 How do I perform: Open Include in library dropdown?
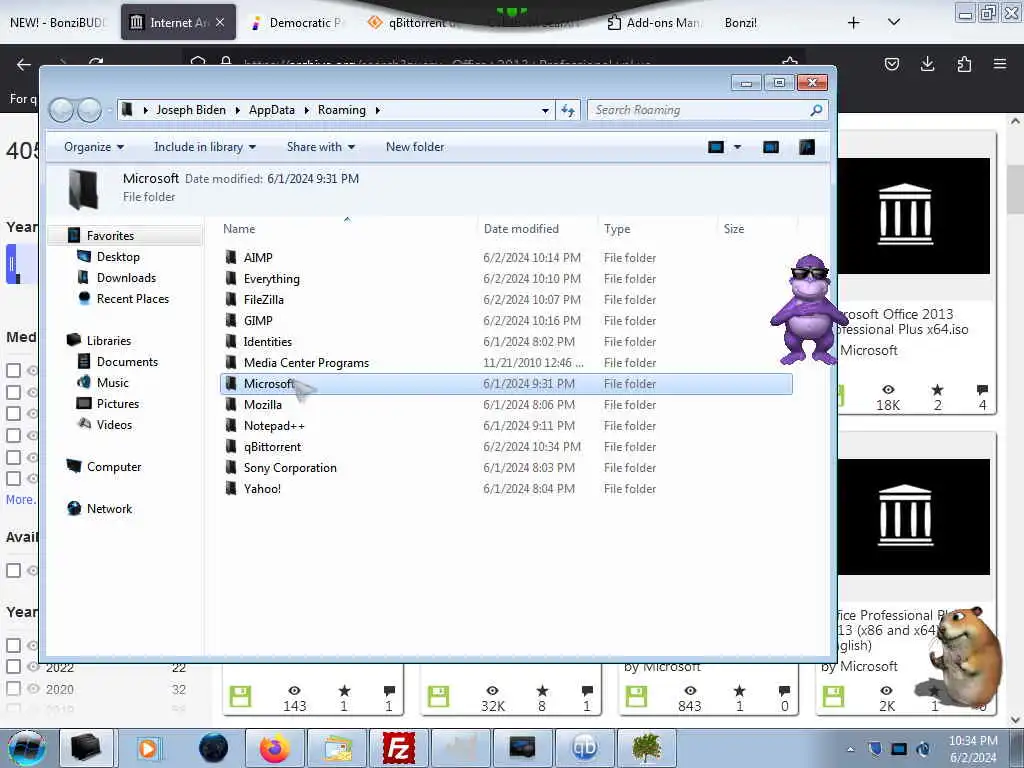[204, 147]
